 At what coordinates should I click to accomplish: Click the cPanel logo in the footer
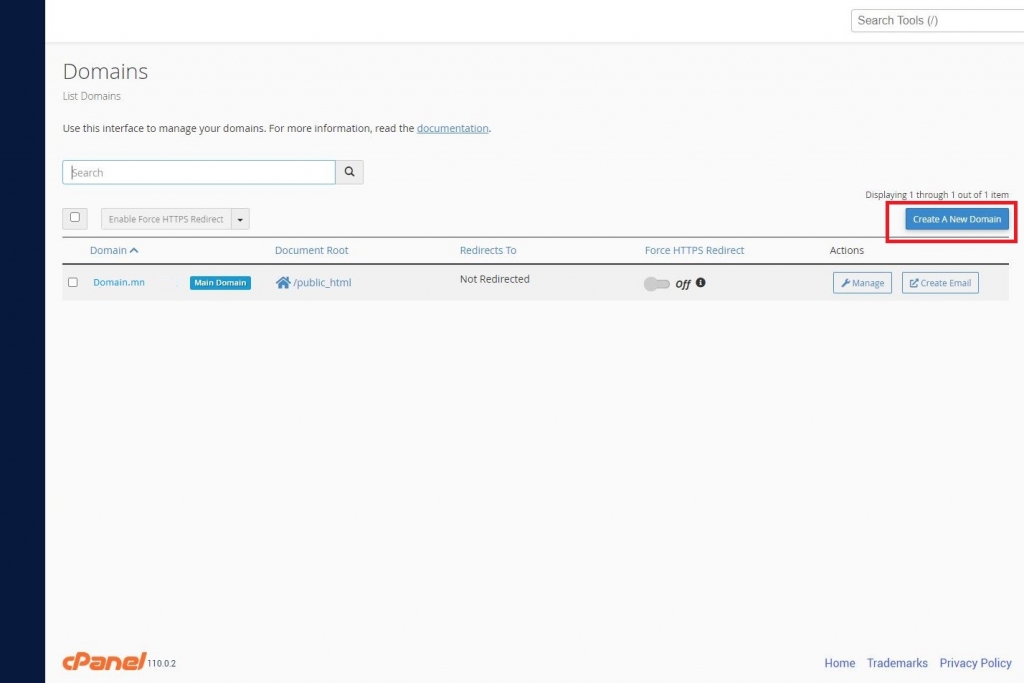pos(104,661)
